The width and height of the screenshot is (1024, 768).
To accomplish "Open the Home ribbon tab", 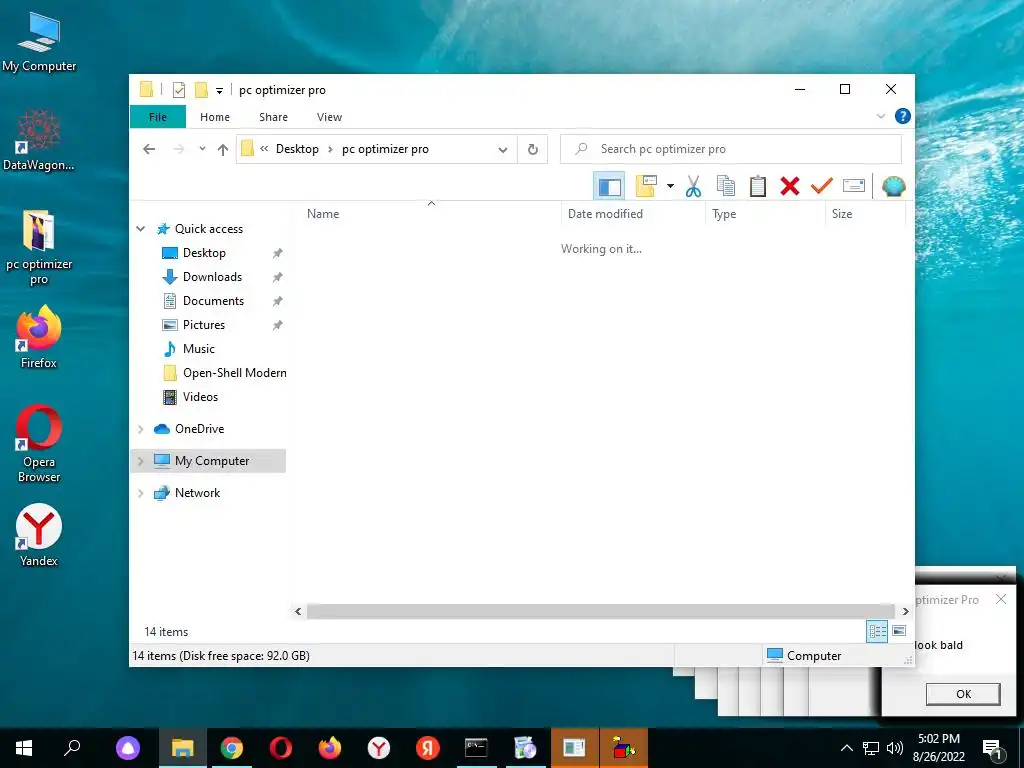I will (215, 117).
